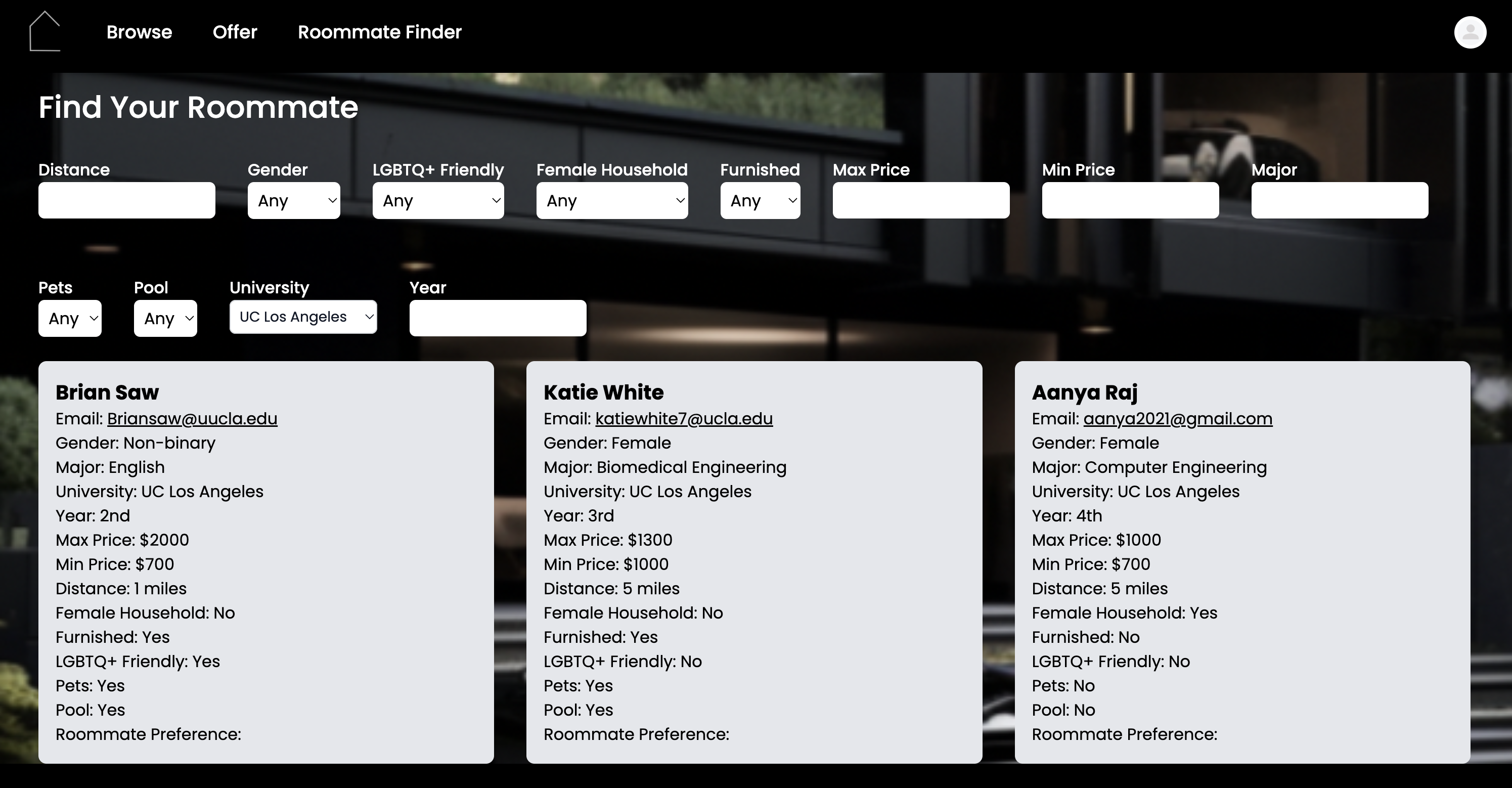This screenshot has height=788, width=1512.
Task: Click the Year input field
Action: pos(498,318)
